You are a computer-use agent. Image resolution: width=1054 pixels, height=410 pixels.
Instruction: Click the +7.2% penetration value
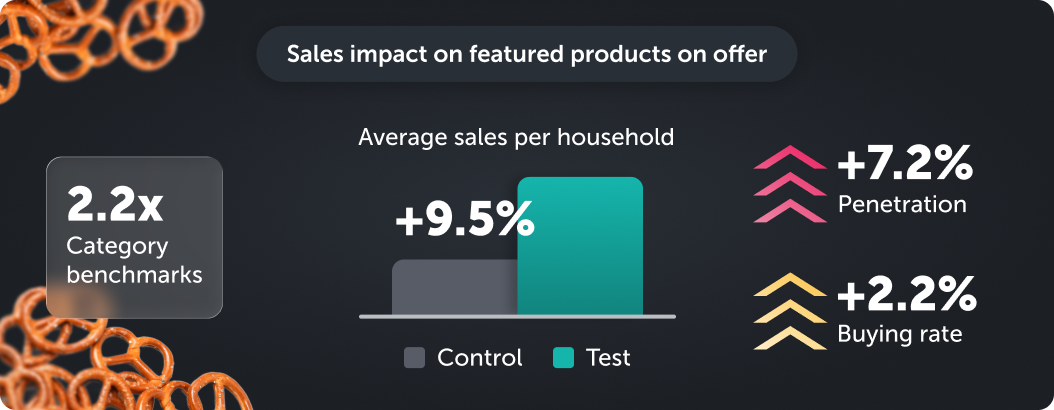coord(904,163)
